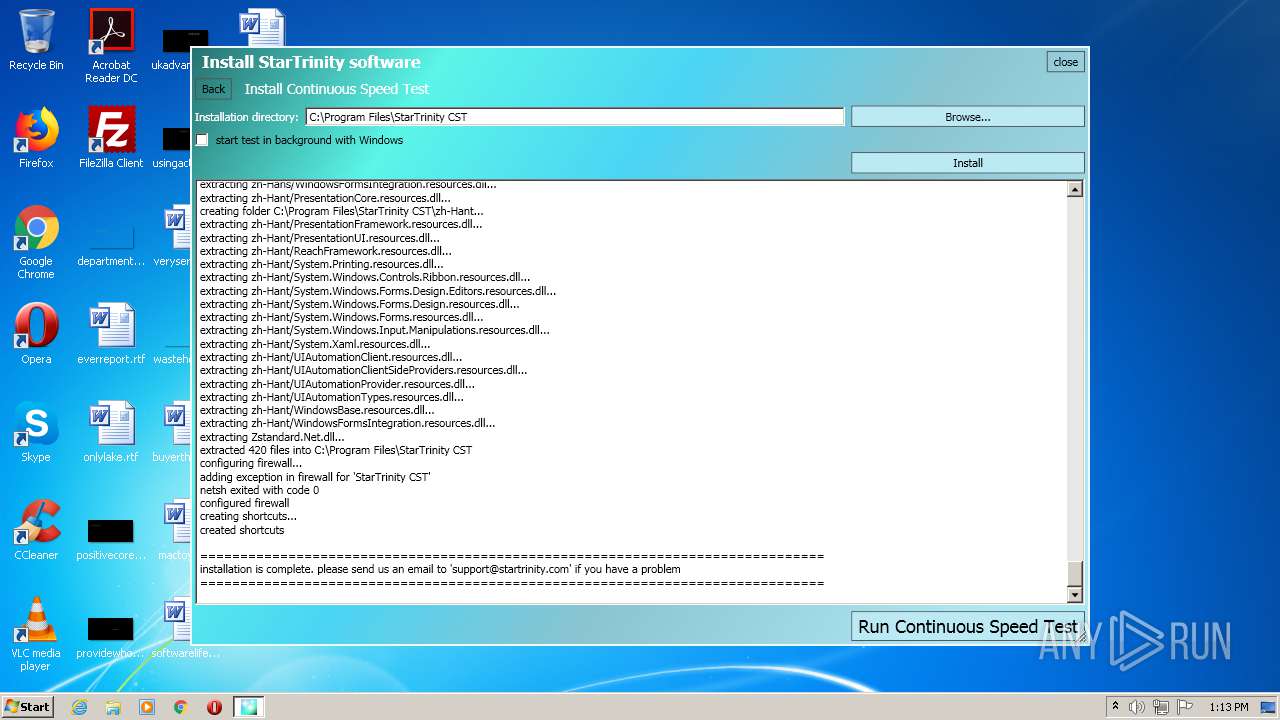Click the taskbar clock showing 1:13 PM
The width and height of the screenshot is (1280, 720).
[1228, 707]
